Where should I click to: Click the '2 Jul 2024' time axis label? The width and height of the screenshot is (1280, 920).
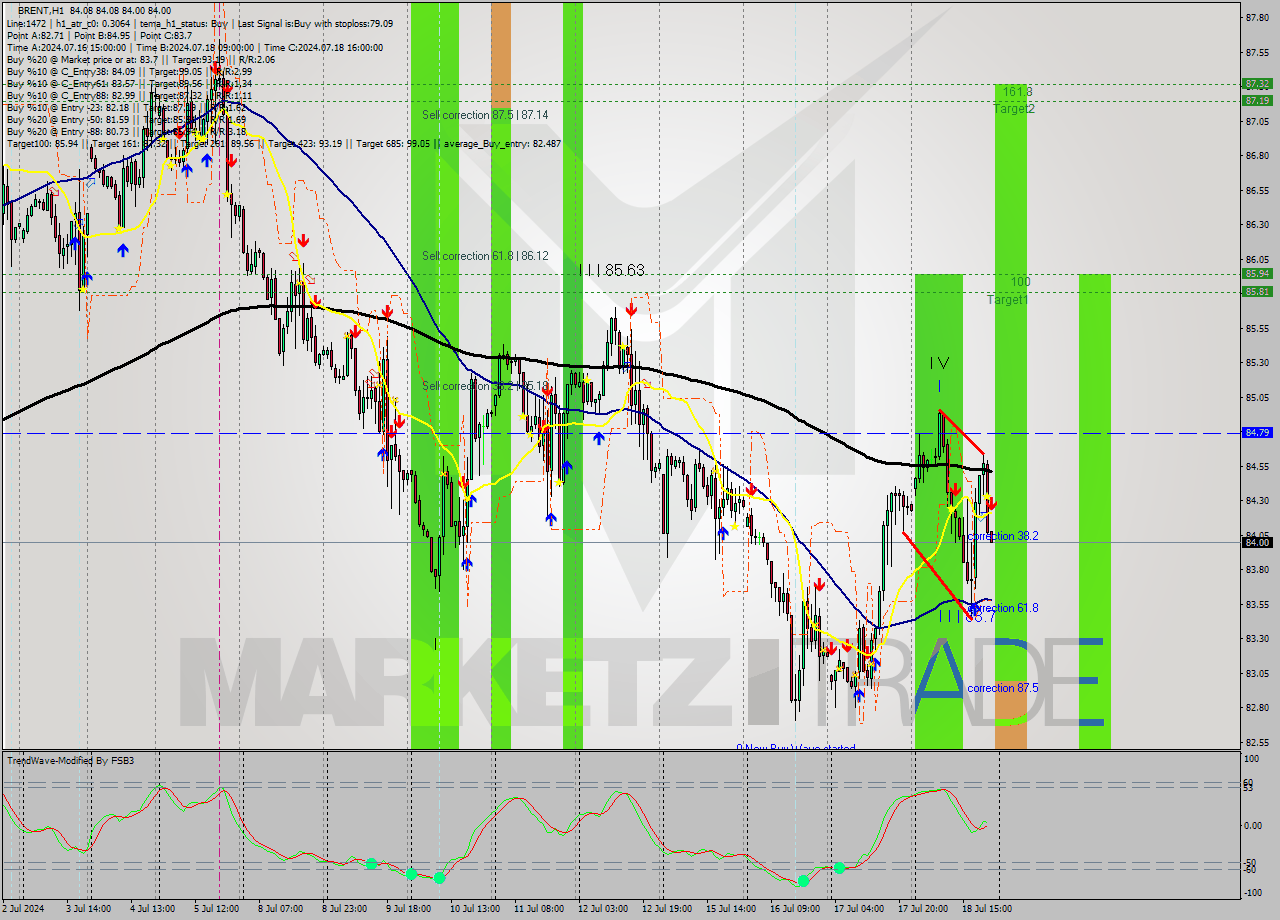point(25,908)
